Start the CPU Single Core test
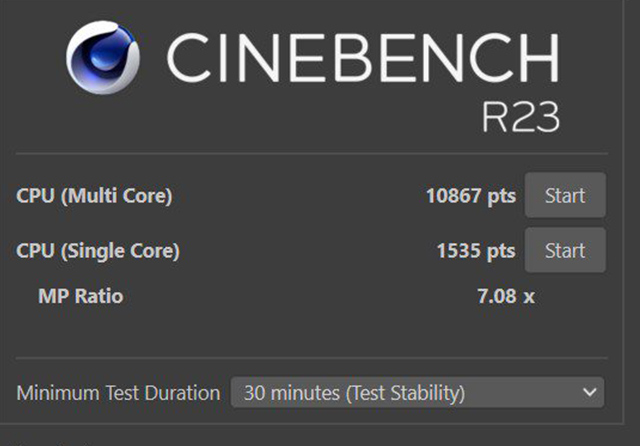Image resolution: width=640 pixels, height=446 pixels. (x=565, y=250)
